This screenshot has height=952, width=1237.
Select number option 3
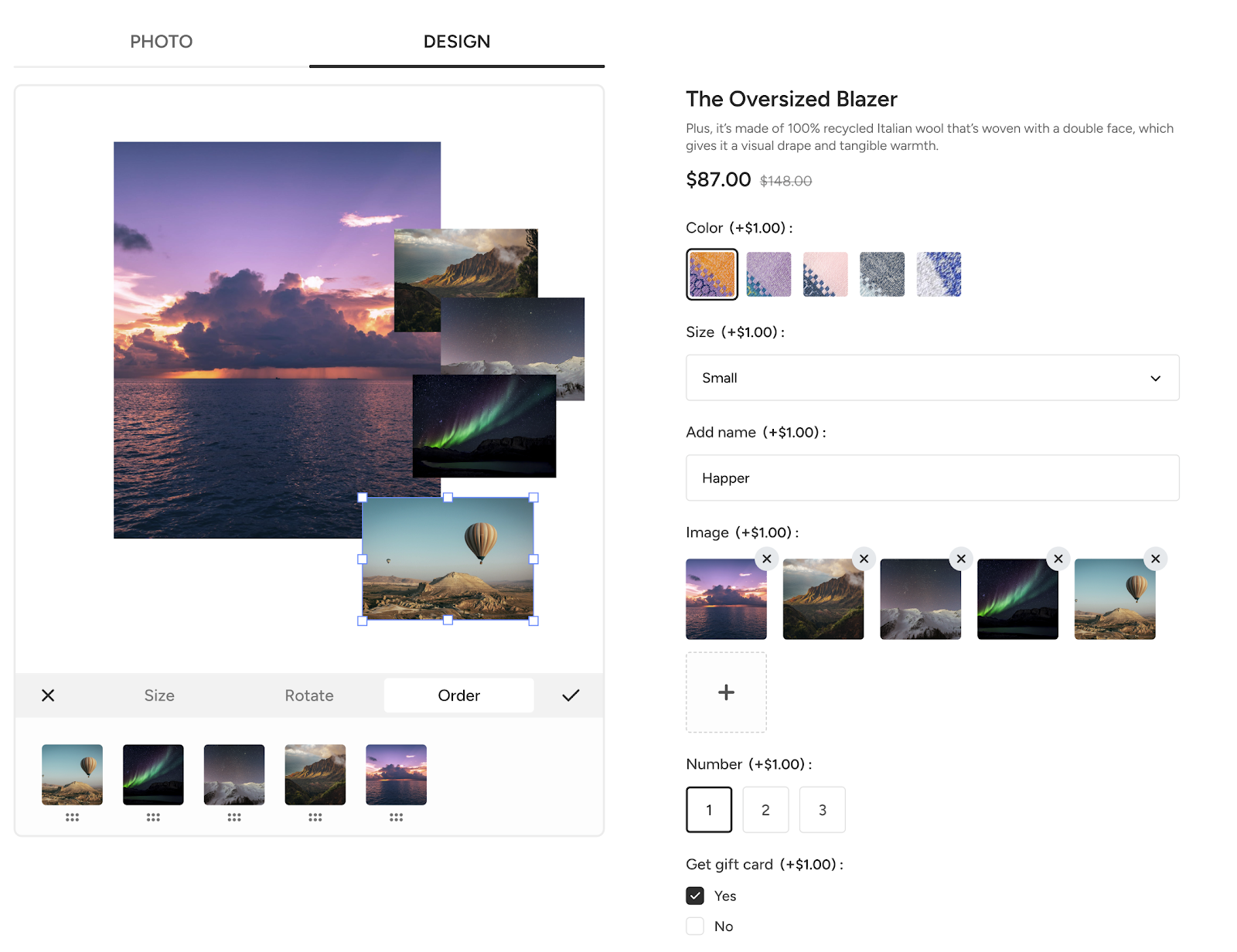pyautogui.click(x=823, y=810)
